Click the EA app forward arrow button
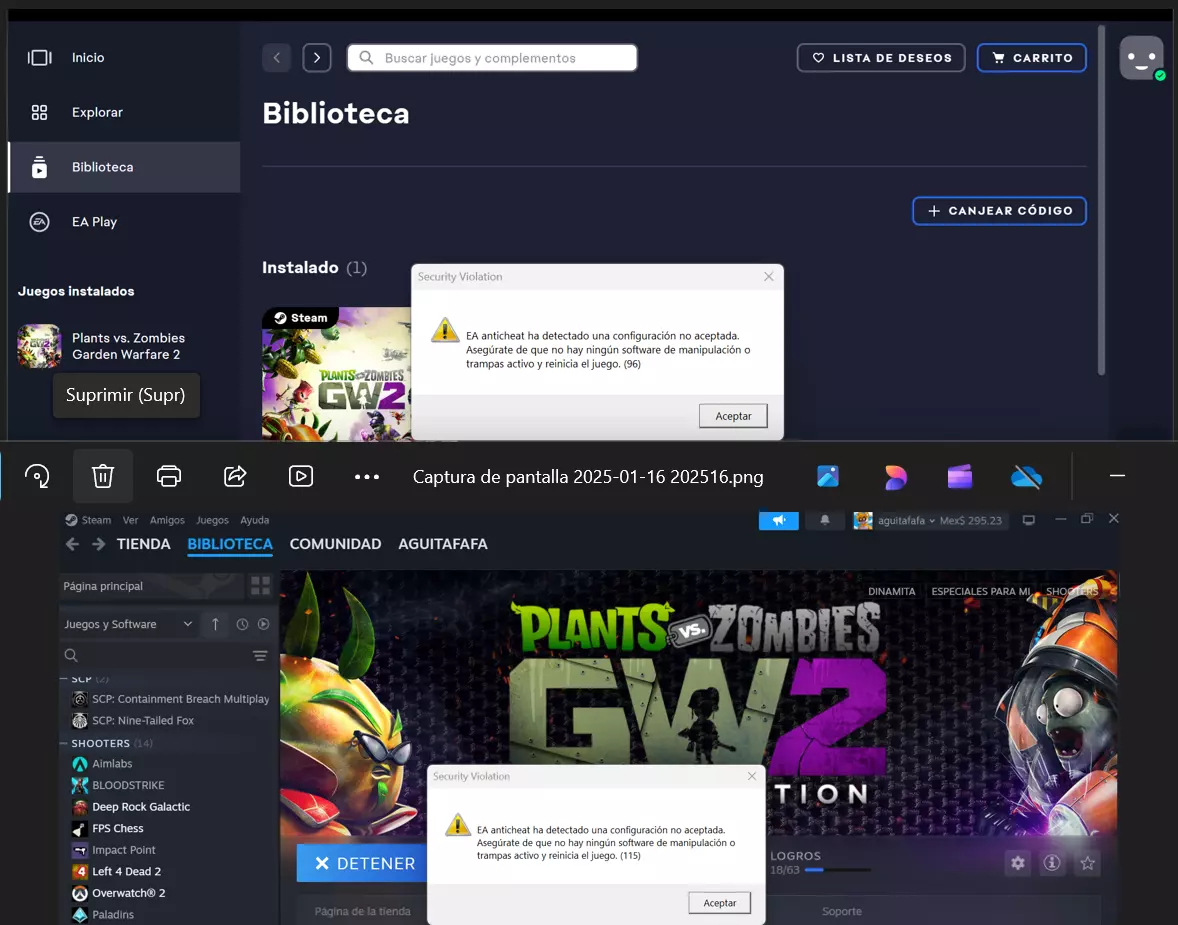The height and width of the screenshot is (925, 1178). [317, 58]
